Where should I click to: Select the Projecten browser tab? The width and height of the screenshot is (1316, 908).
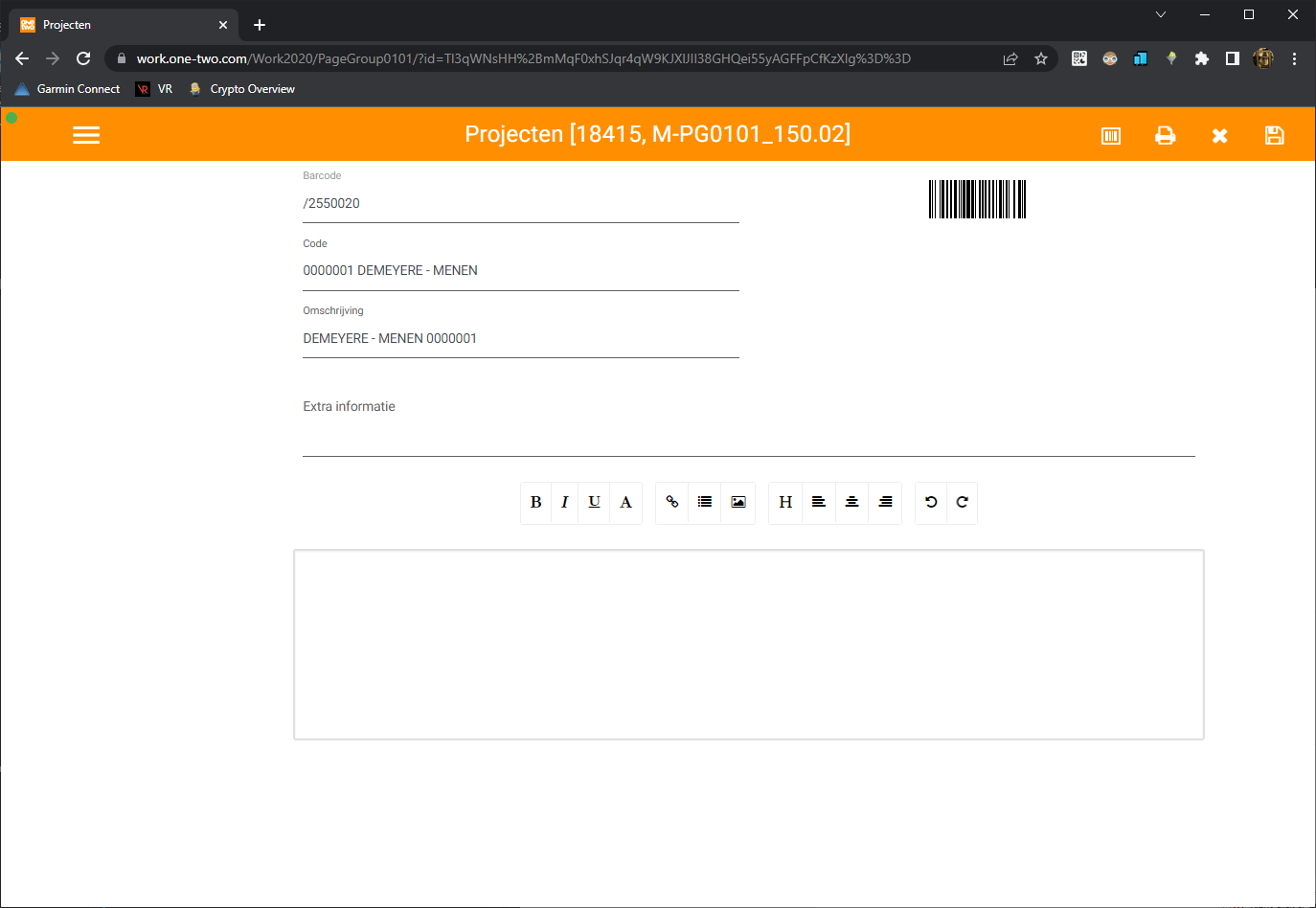pyautogui.click(x=125, y=25)
